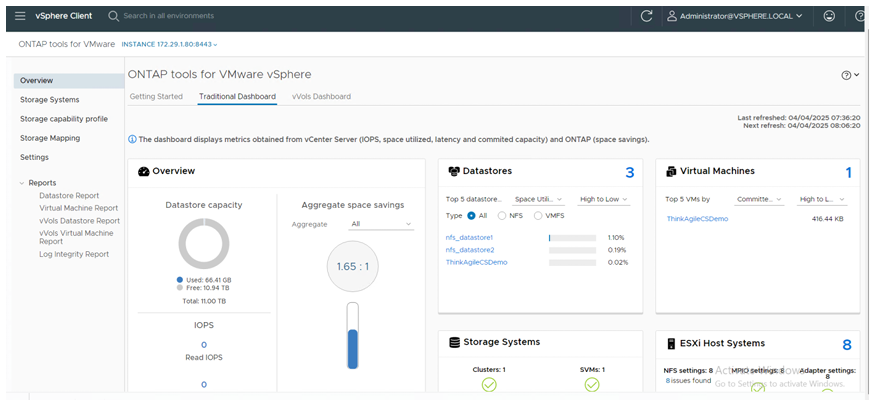Image resolution: width=878 pixels, height=403 pixels.
Task: Collapse the Reports tree section
Action: 22,183
